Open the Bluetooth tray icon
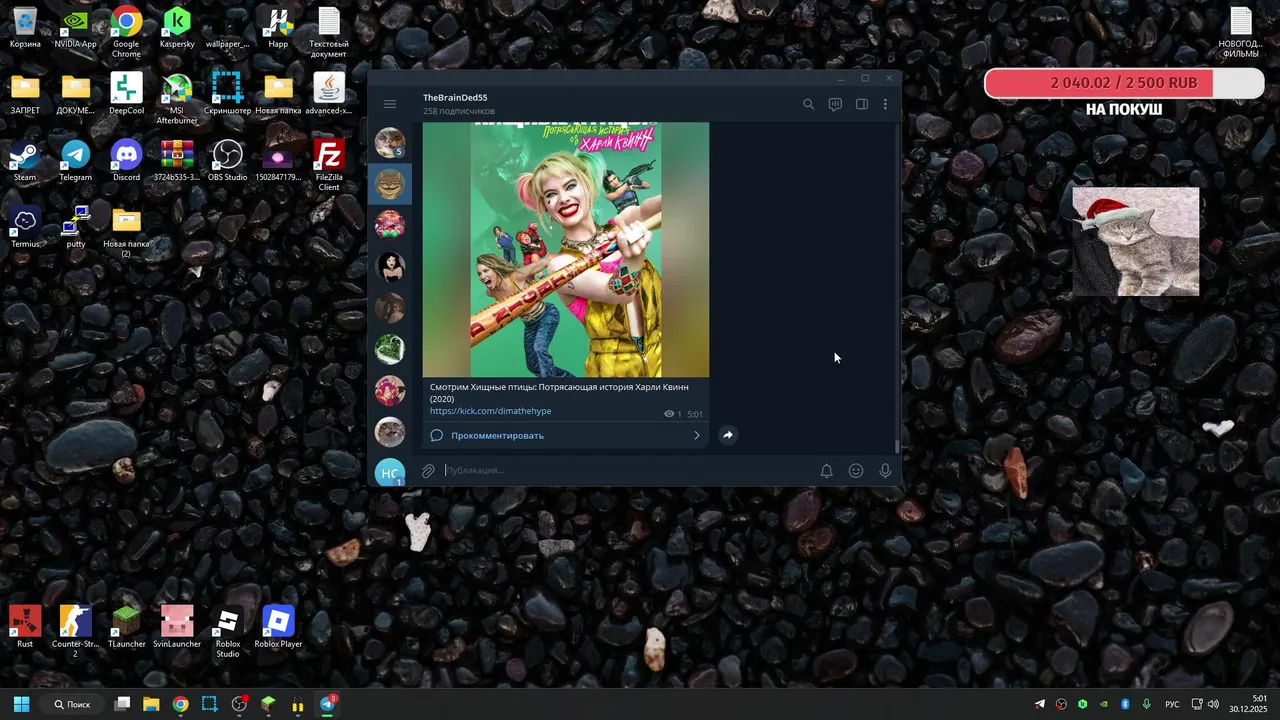1280x720 pixels. 1125,704
